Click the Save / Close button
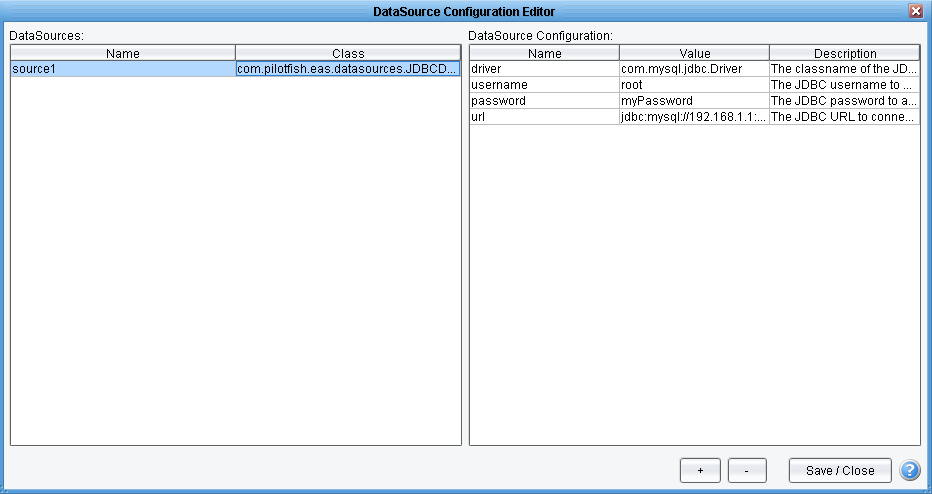932x494 pixels. click(840, 470)
